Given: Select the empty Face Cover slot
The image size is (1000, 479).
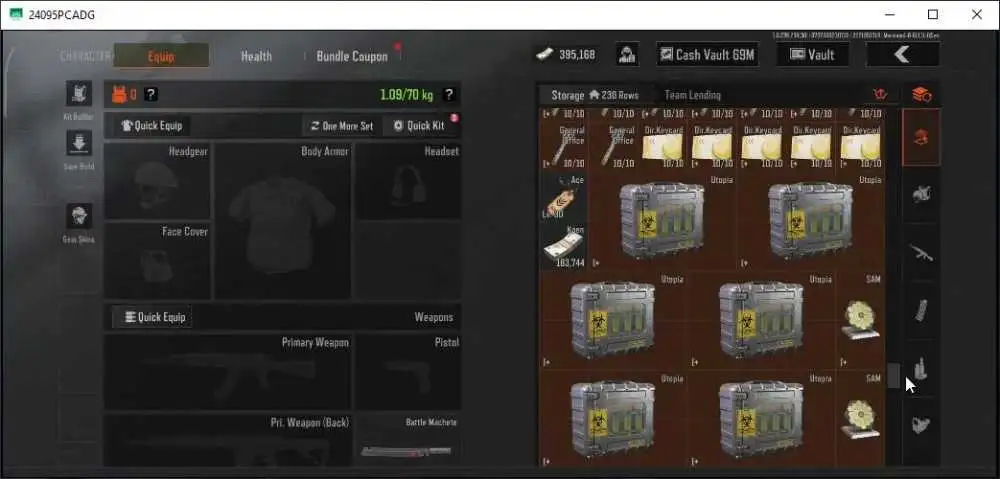Looking at the screenshot, I should (157, 260).
